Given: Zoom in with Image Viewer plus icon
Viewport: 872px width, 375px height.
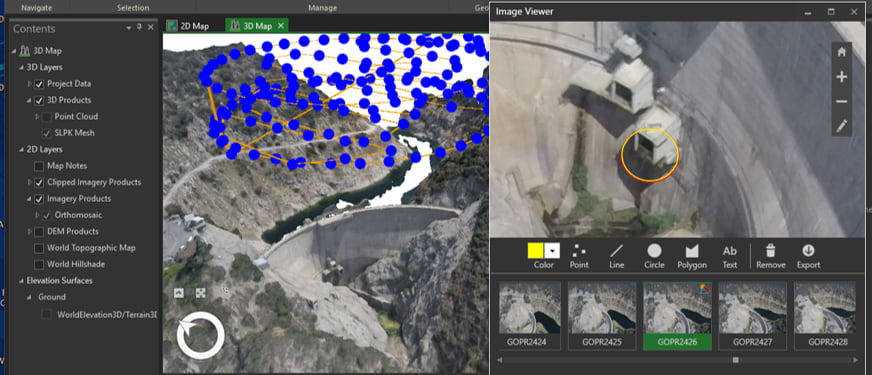Looking at the screenshot, I should coord(841,77).
